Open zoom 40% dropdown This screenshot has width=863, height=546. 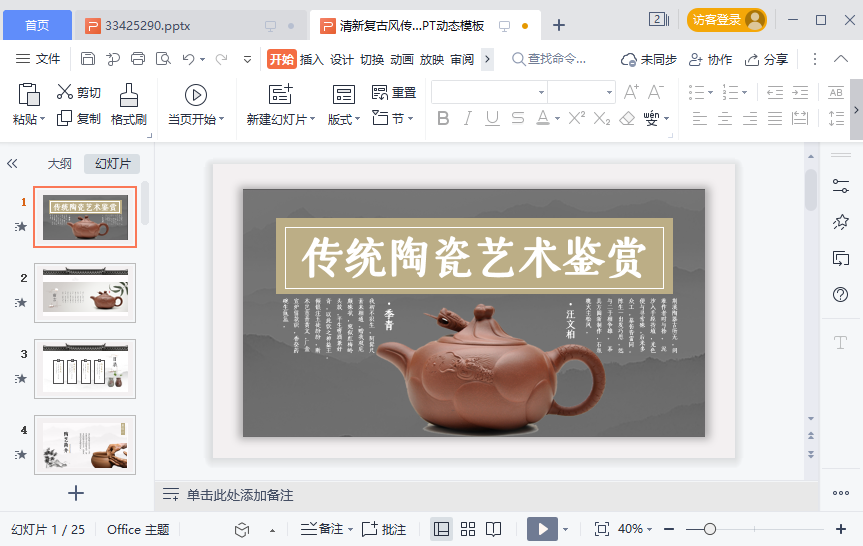pyautogui.click(x=635, y=529)
